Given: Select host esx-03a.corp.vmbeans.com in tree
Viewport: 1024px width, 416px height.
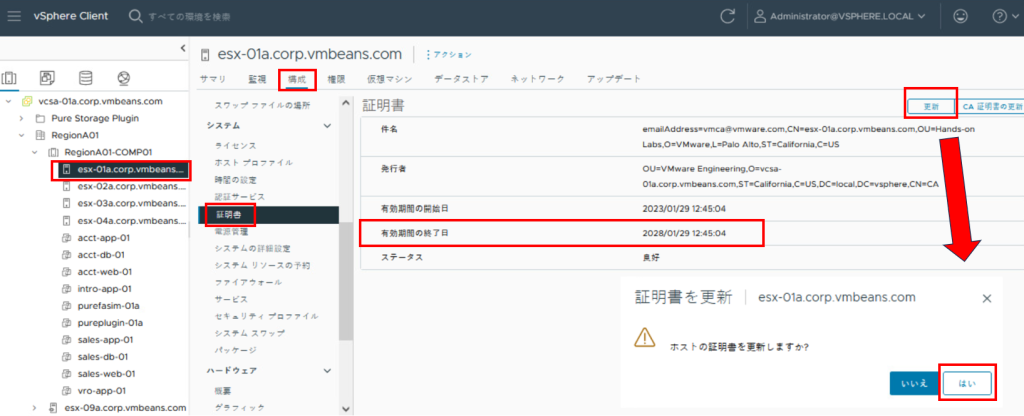Looking at the screenshot, I should 131,203.
